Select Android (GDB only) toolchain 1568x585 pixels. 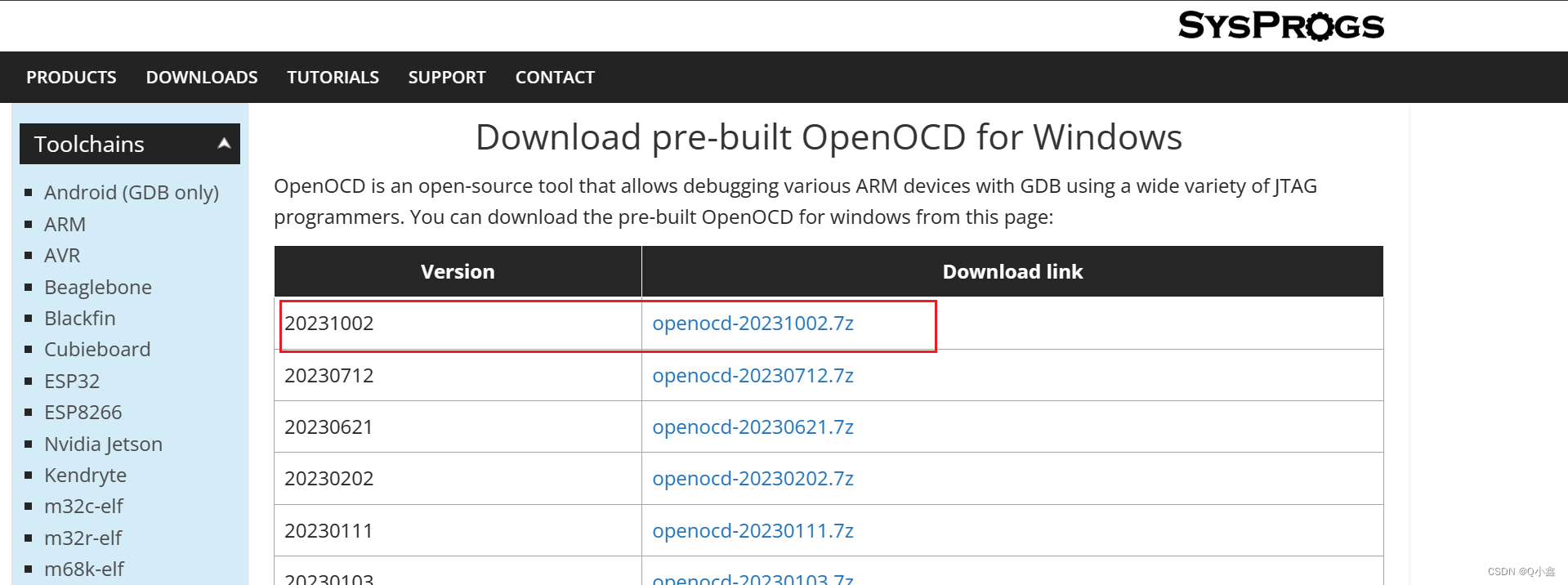coord(132,193)
